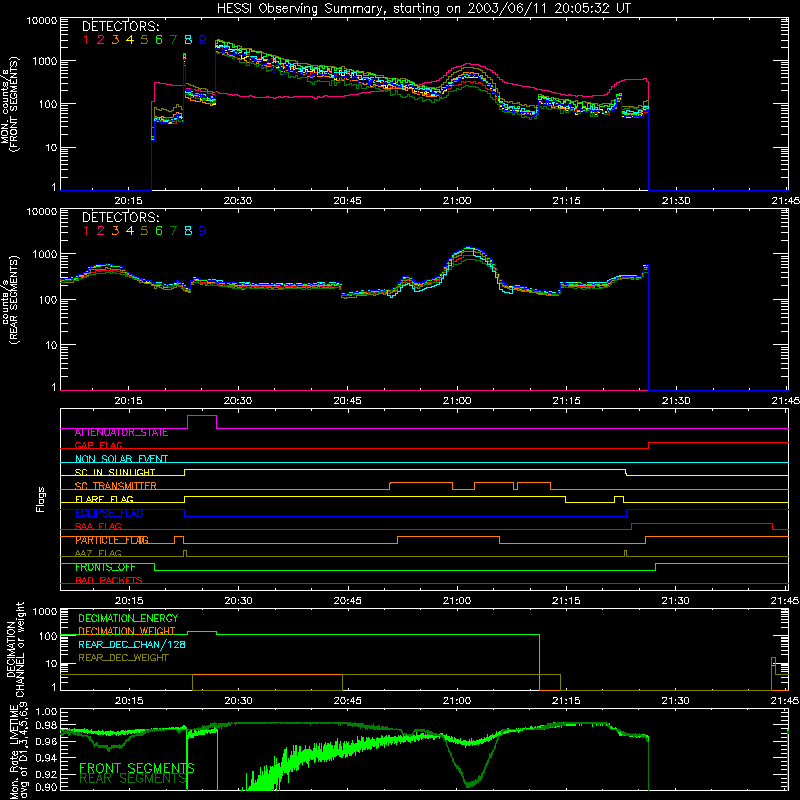Click dark green detector 7 in rear segments legend

tap(173, 231)
